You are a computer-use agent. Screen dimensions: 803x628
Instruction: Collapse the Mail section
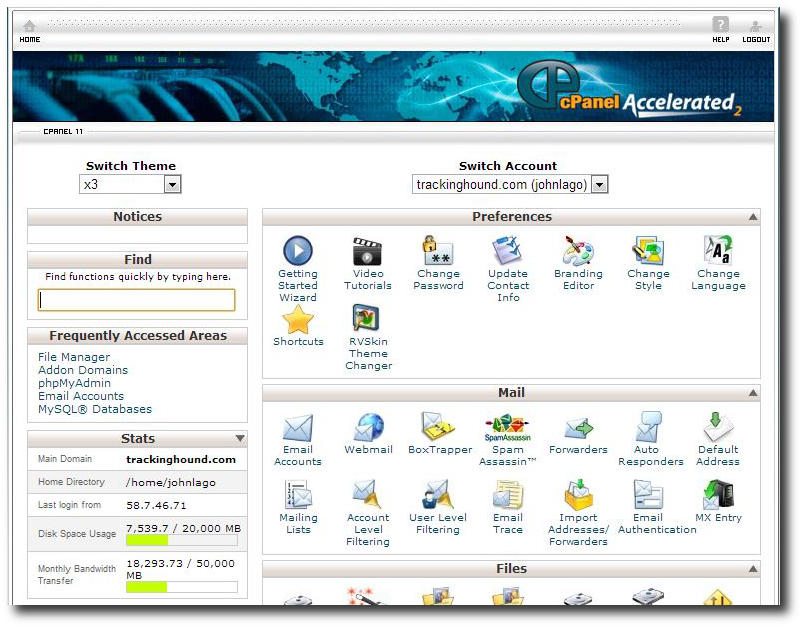[x=753, y=393]
